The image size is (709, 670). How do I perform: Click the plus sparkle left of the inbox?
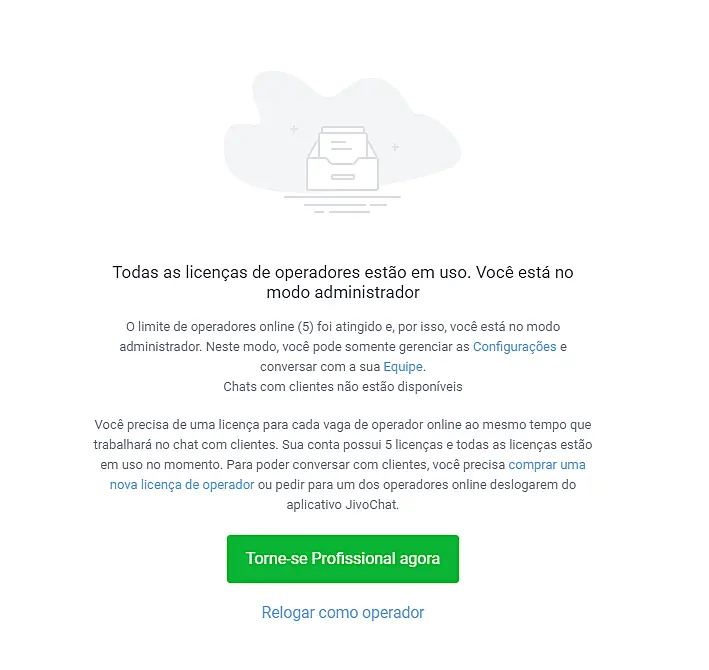tap(294, 130)
